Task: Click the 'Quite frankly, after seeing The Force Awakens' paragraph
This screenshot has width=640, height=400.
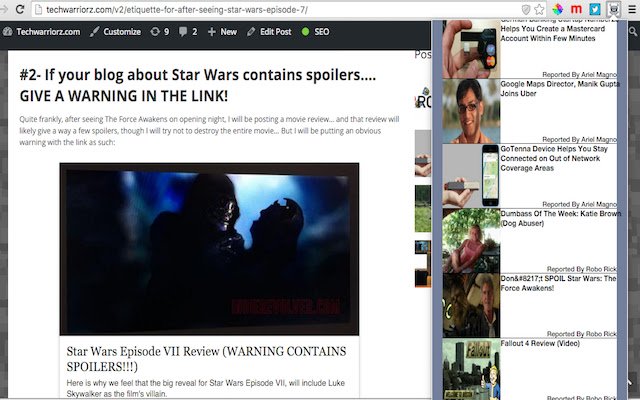Action: pyautogui.click(x=209, y=131)
